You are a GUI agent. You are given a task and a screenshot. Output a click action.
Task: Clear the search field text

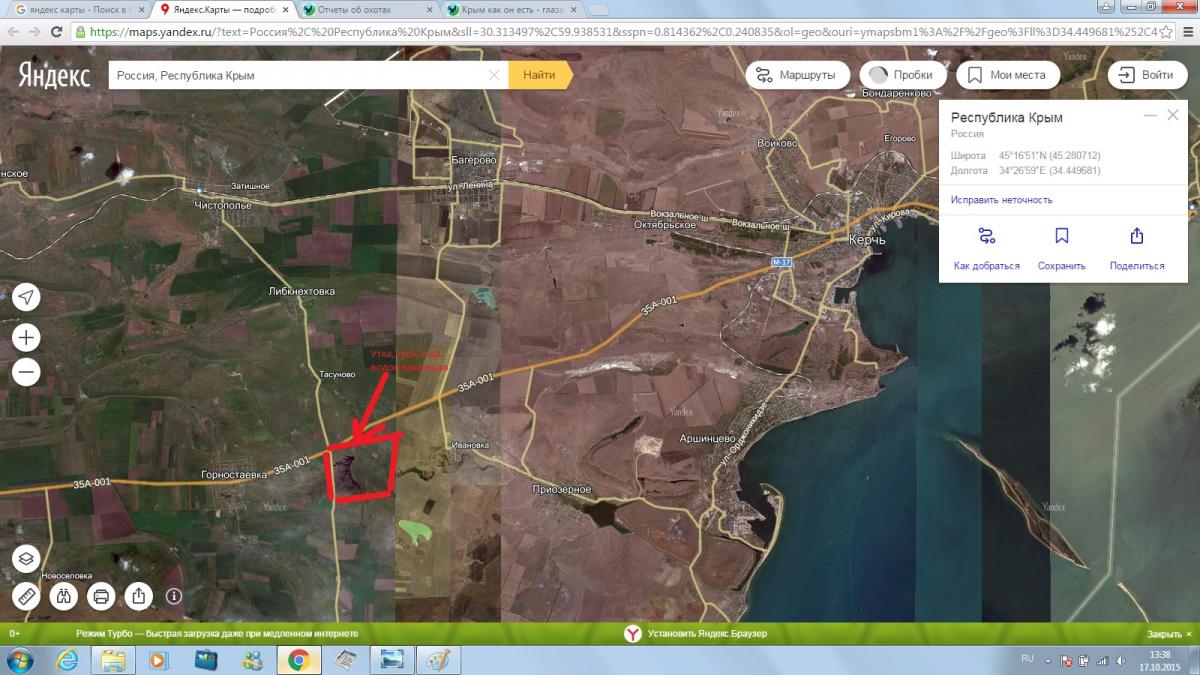tap(494, 75)
